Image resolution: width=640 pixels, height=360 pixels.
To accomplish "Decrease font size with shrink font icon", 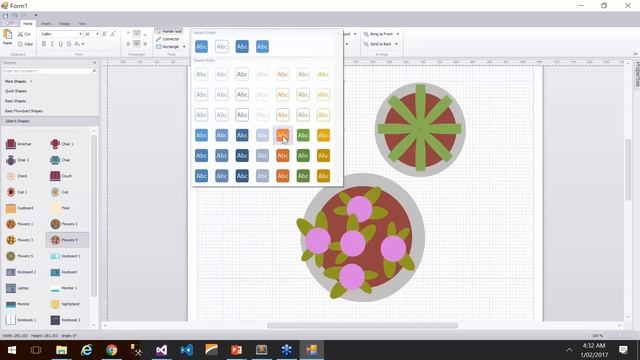I will click(113, 34).
